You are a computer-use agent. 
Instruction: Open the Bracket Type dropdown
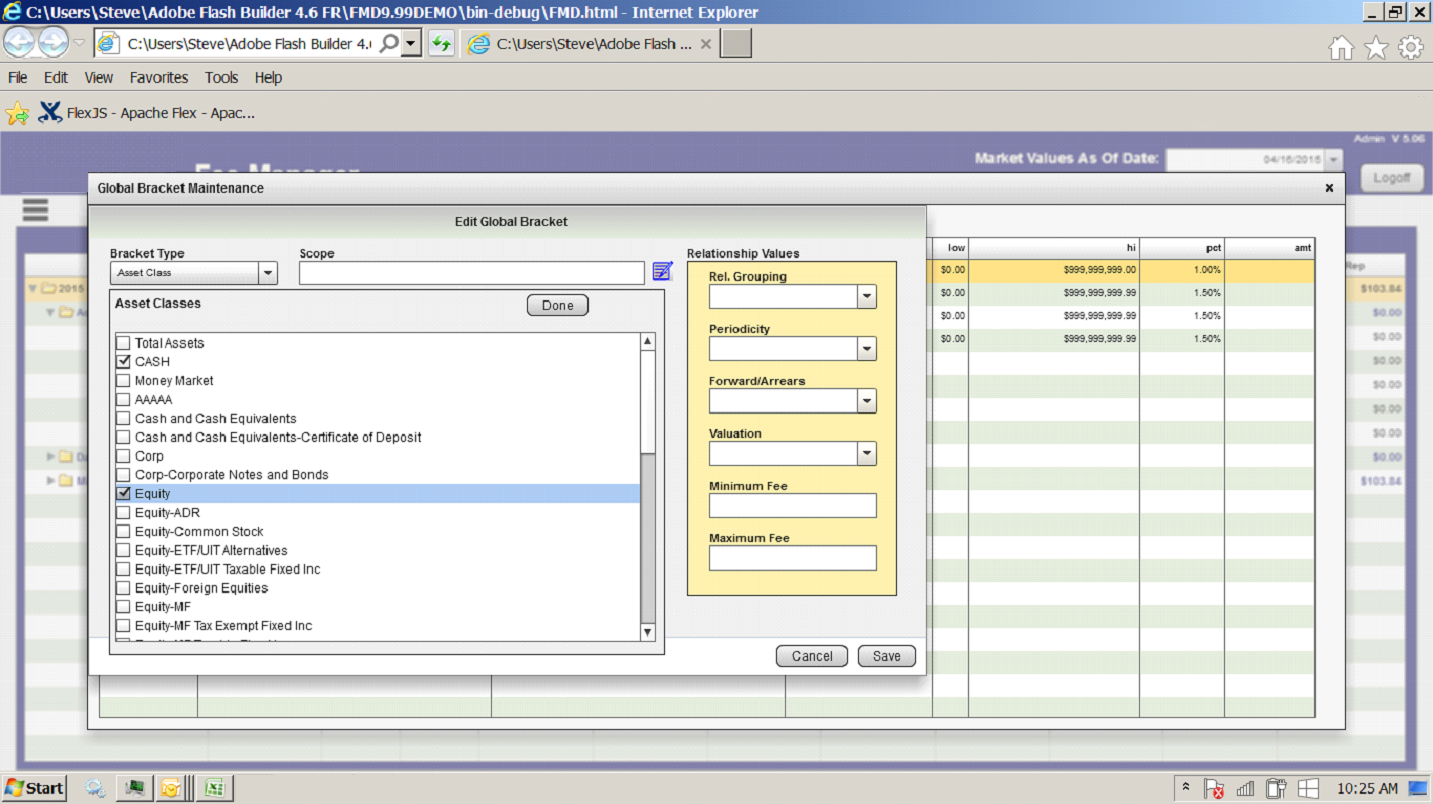(267, 273)
